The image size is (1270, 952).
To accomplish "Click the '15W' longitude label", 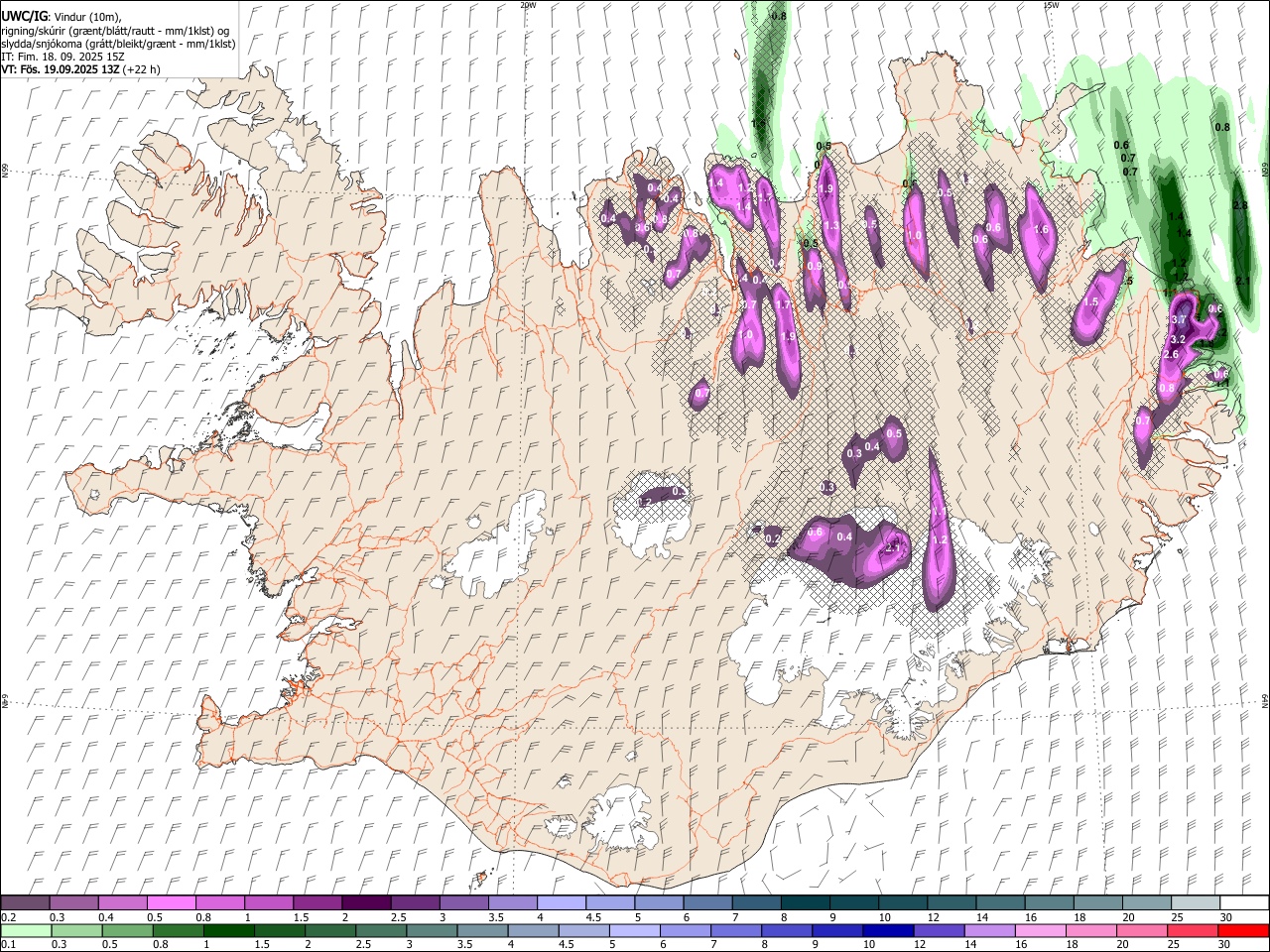I will click(x=1051, y=5).
